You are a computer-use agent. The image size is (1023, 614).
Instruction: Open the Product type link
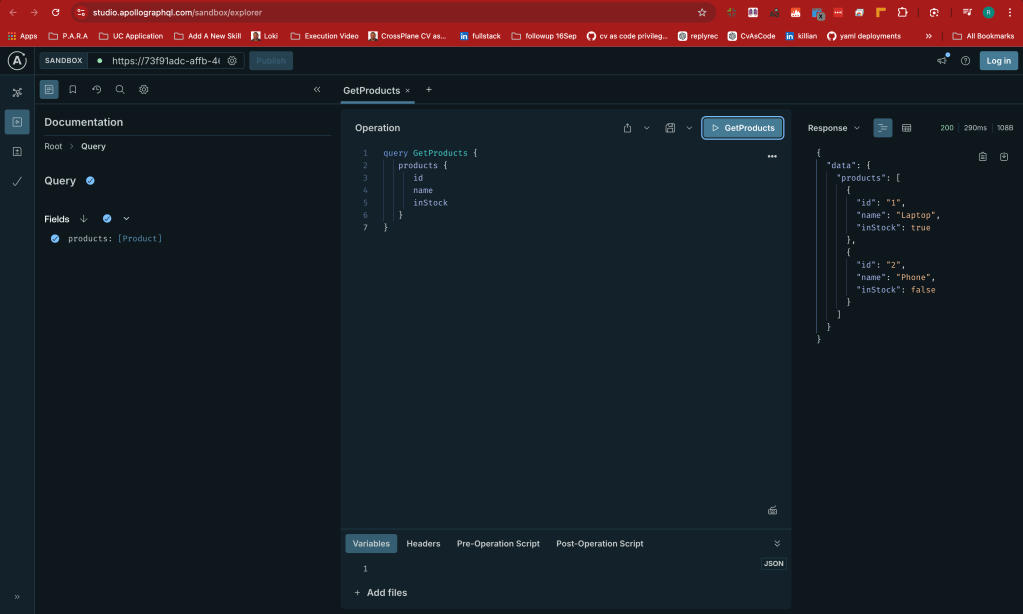click(x=140, y=239)
